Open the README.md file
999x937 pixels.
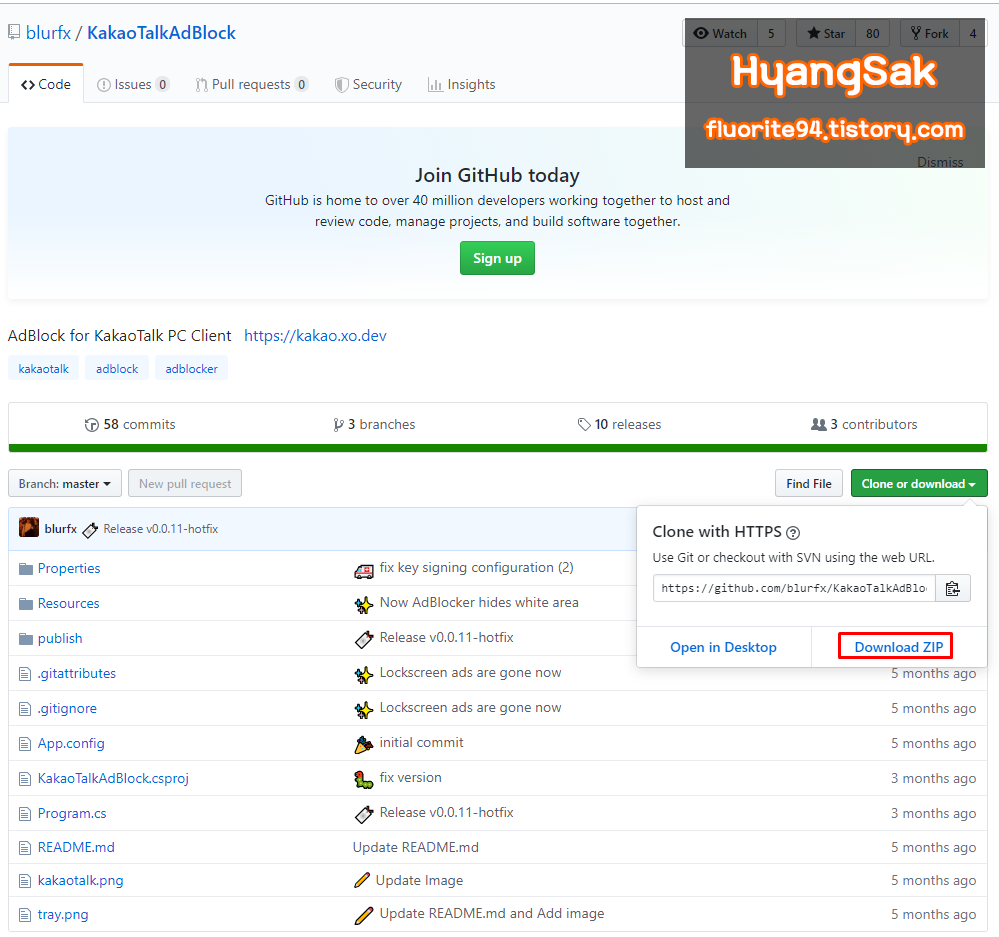point(76,847)
